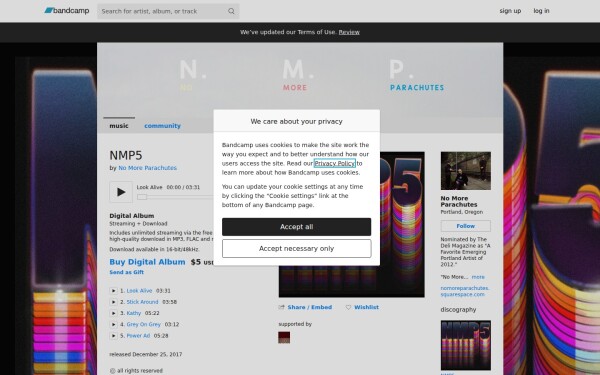
Task: Play the Look Alive track with the big play button
Action: 121,192
